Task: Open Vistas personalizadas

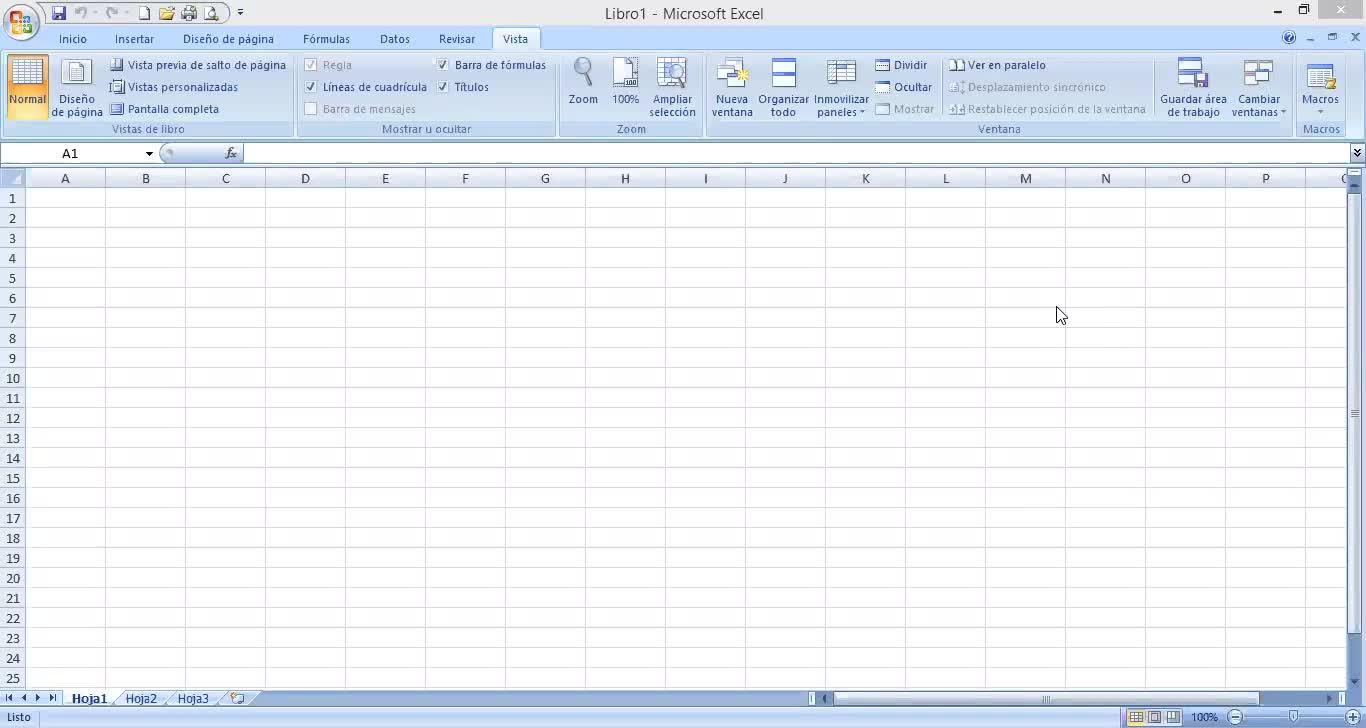Action: tap(174, 87)
